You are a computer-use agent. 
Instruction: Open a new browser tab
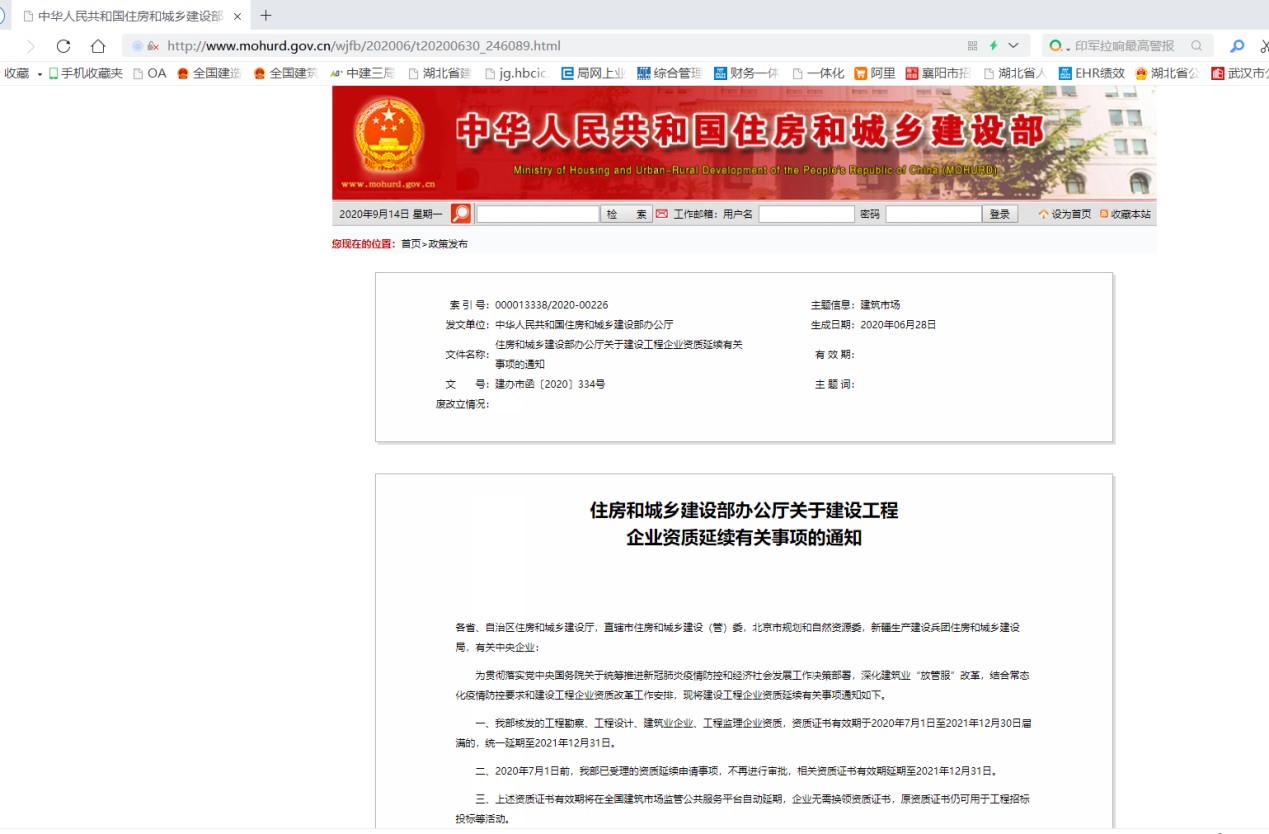pyautogui.click(x=266, y=15)
